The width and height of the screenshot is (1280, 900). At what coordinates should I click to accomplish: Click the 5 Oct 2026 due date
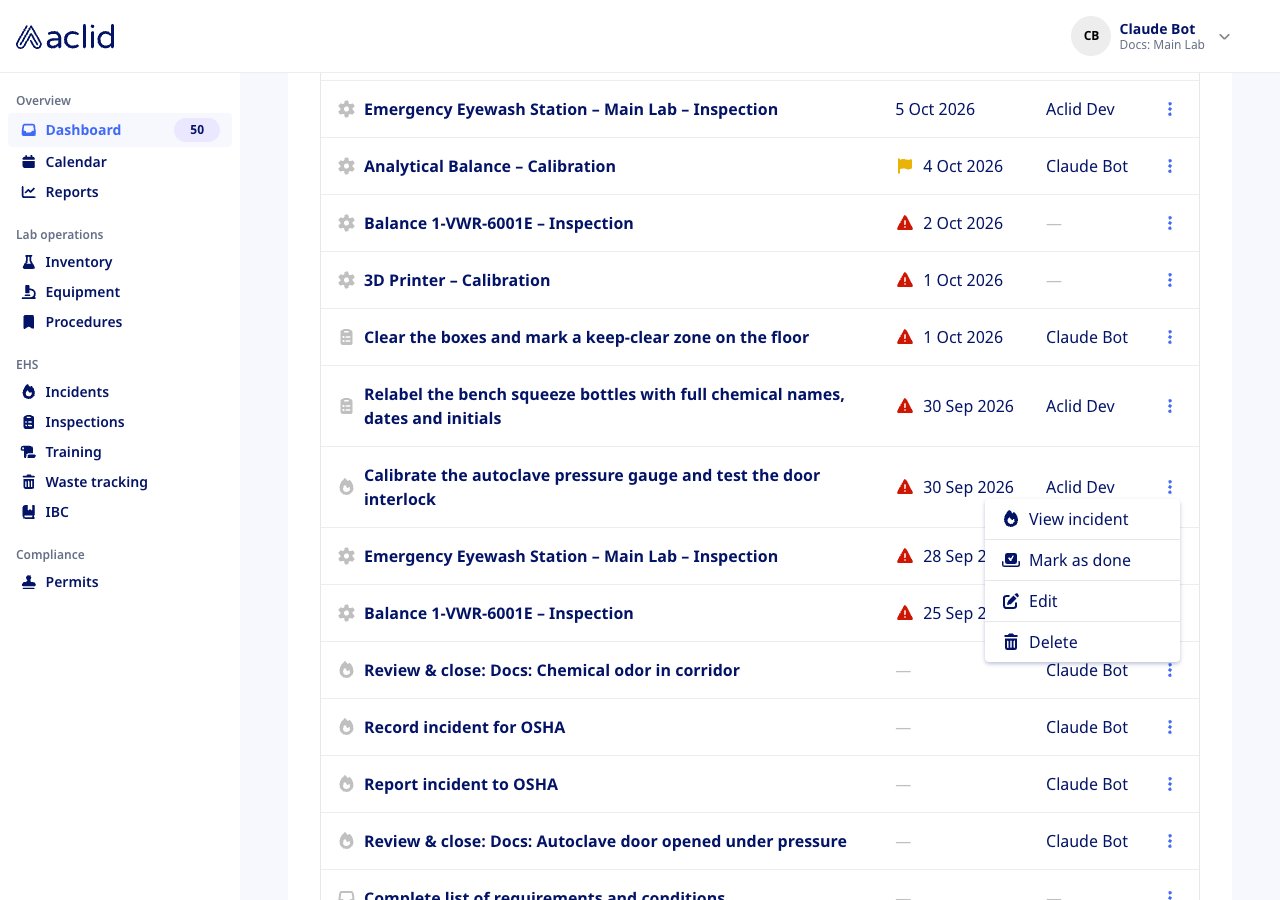tap(935, 109)
